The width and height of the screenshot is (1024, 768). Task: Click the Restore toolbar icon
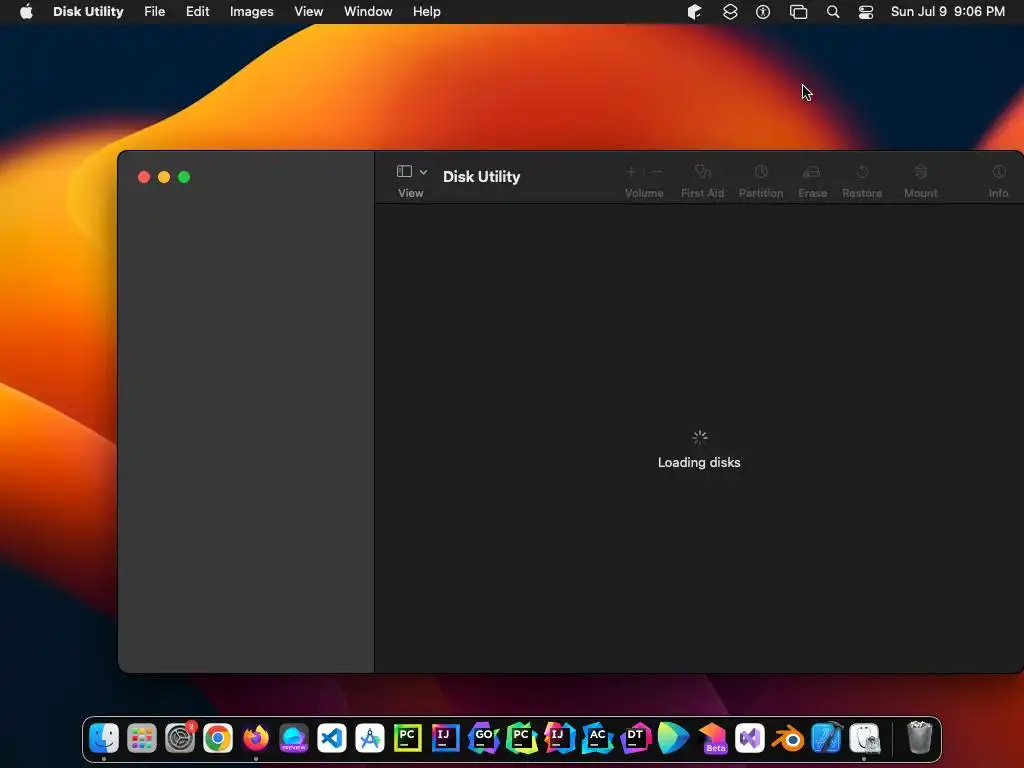[862, 171]
